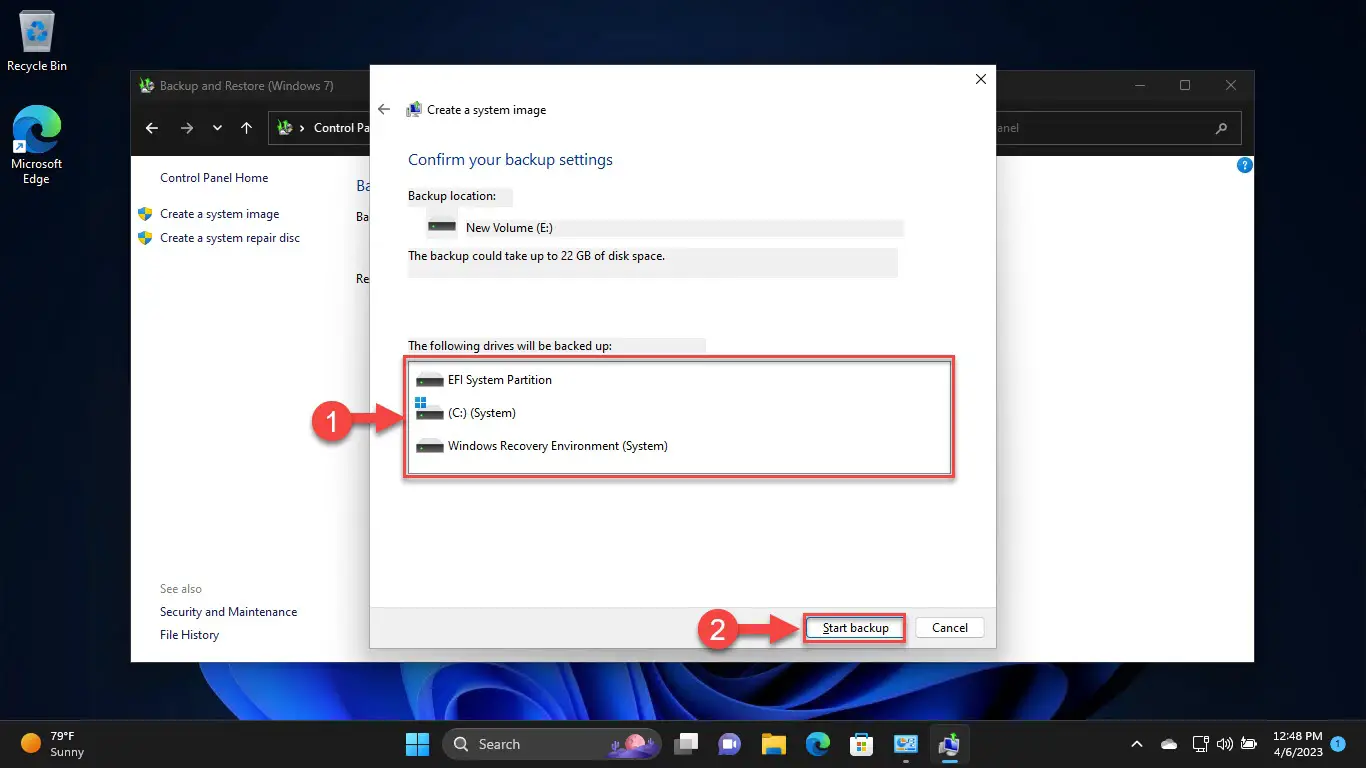Click shield icon beside Create a system image
This screenshot has height=768, width=1366.
[x=145, y=214]
